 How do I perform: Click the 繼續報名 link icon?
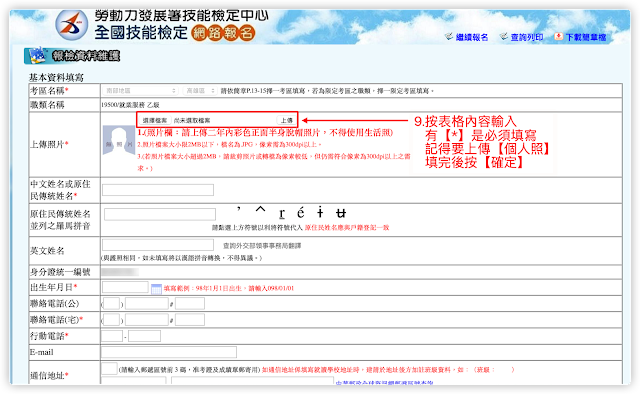pyautogui.click(x=449, y=36)
